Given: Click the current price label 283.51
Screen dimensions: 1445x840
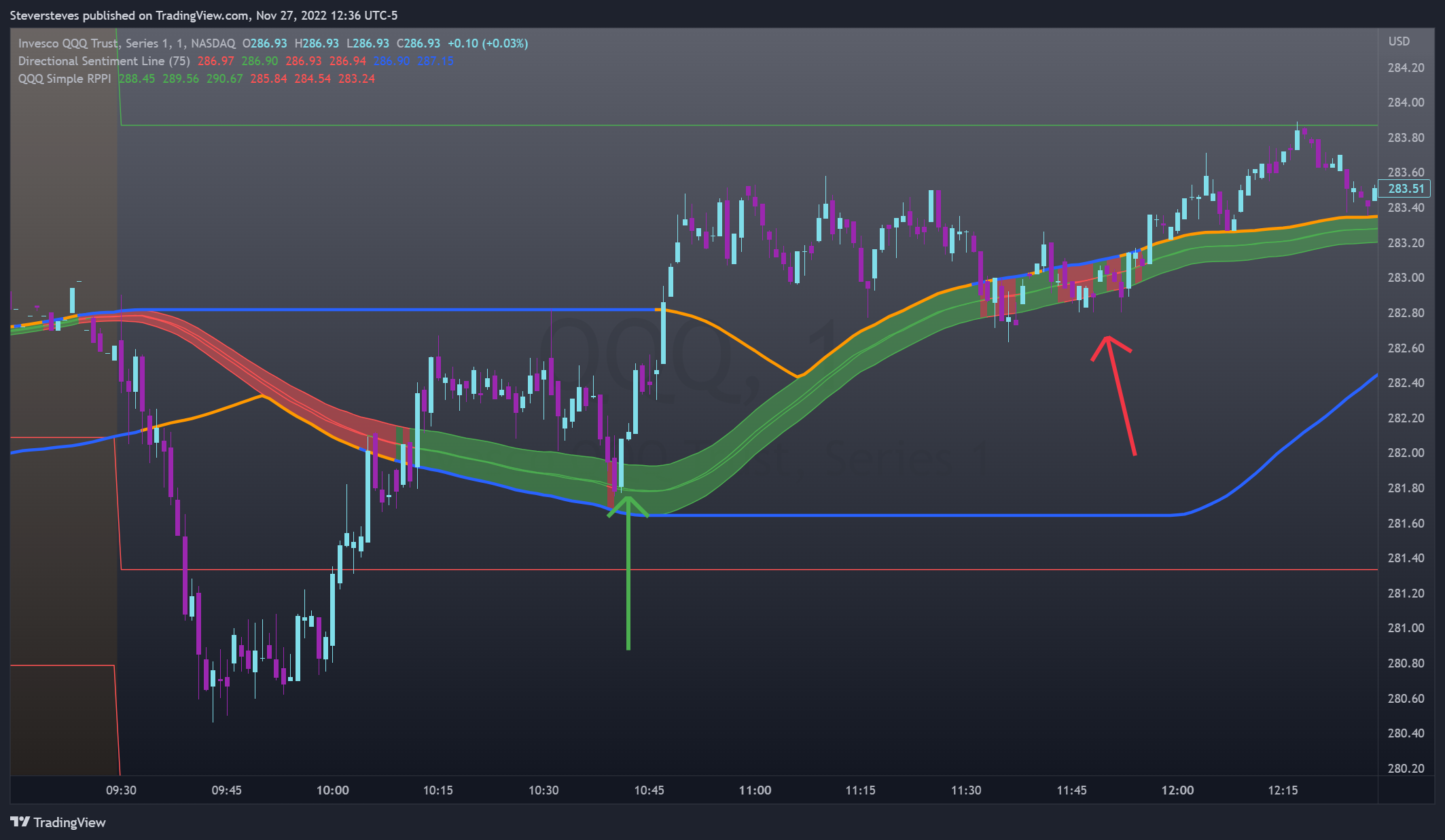Looking at the screenshot, I should [x=1406, y=189].
